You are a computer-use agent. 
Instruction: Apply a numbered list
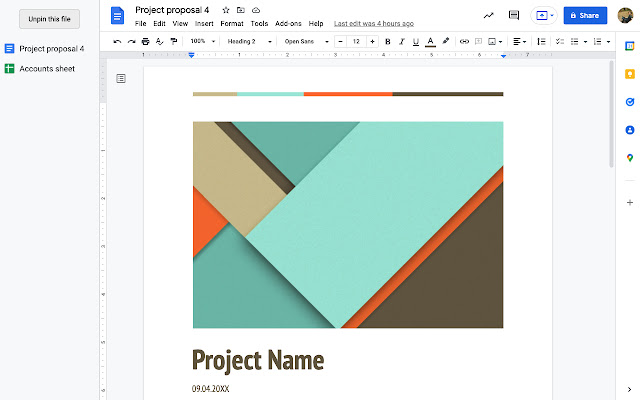[x=597, y=41]
